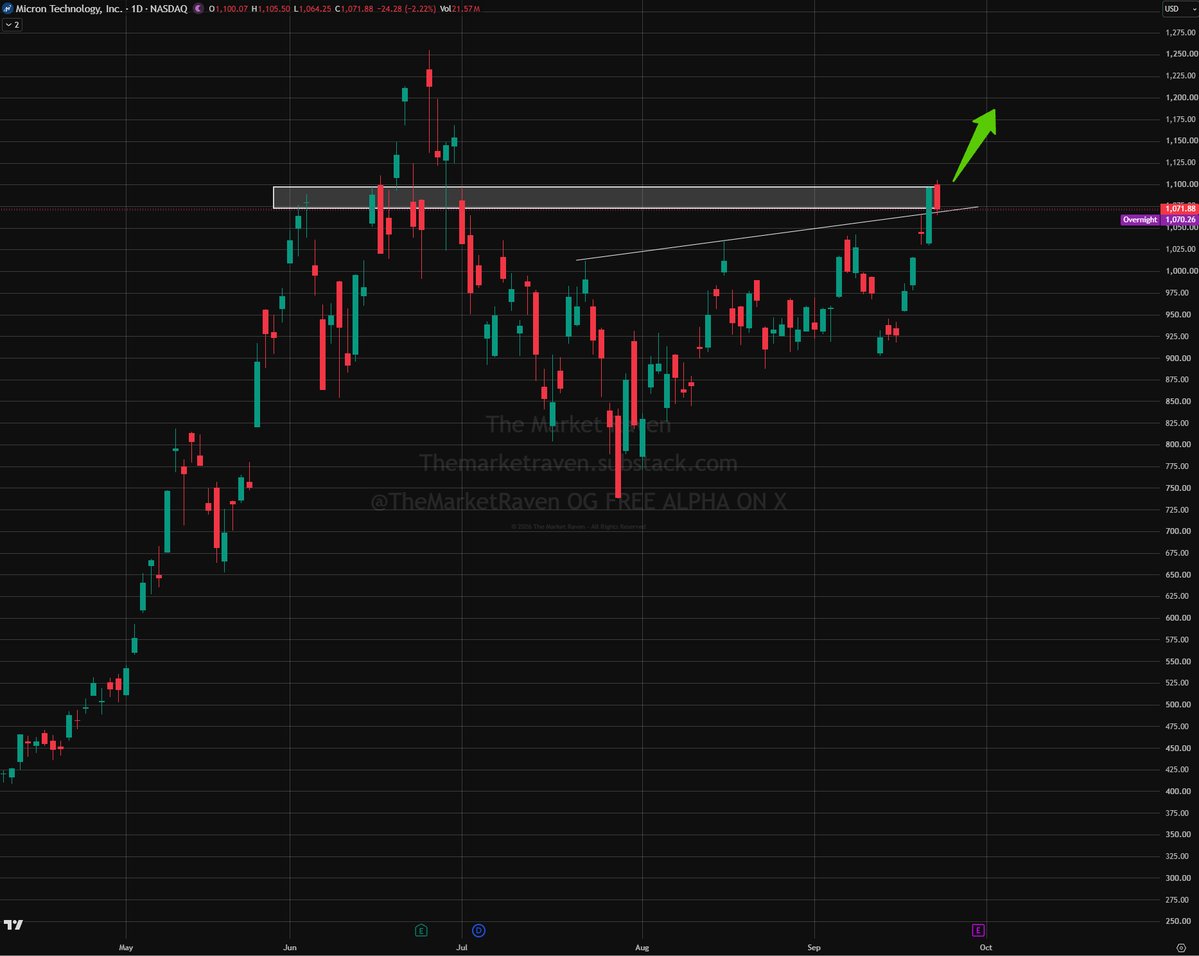Click the 1,000.00 price scale label
The image size is (1199, 956).
point(1181,271)
